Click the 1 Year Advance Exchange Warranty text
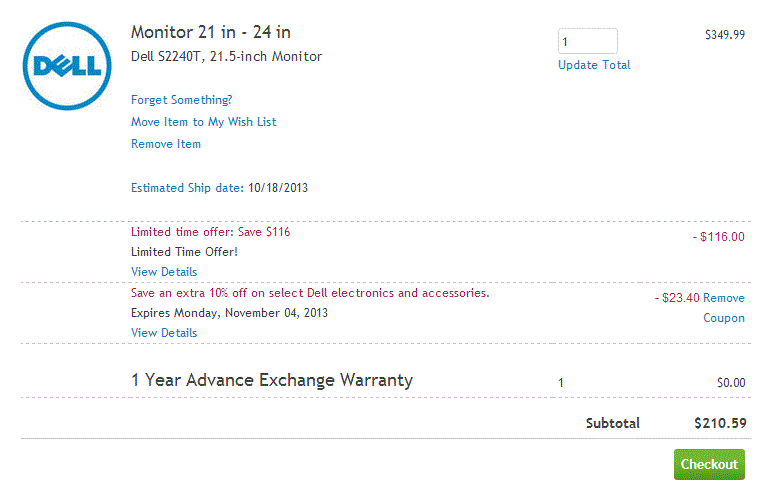770x488 pixels. [x=271, y=380]
